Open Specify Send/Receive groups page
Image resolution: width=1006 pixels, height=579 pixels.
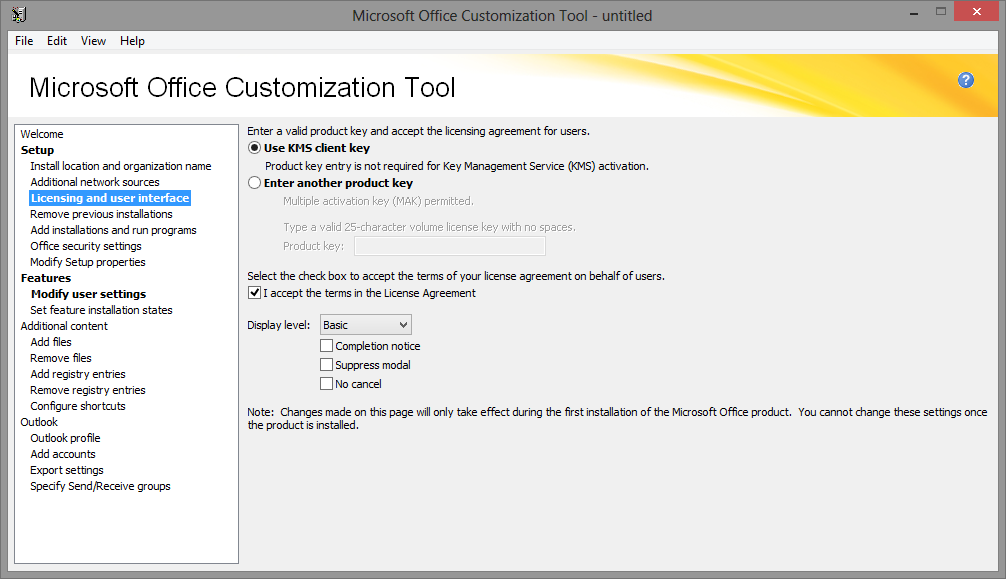click(100, 487)
